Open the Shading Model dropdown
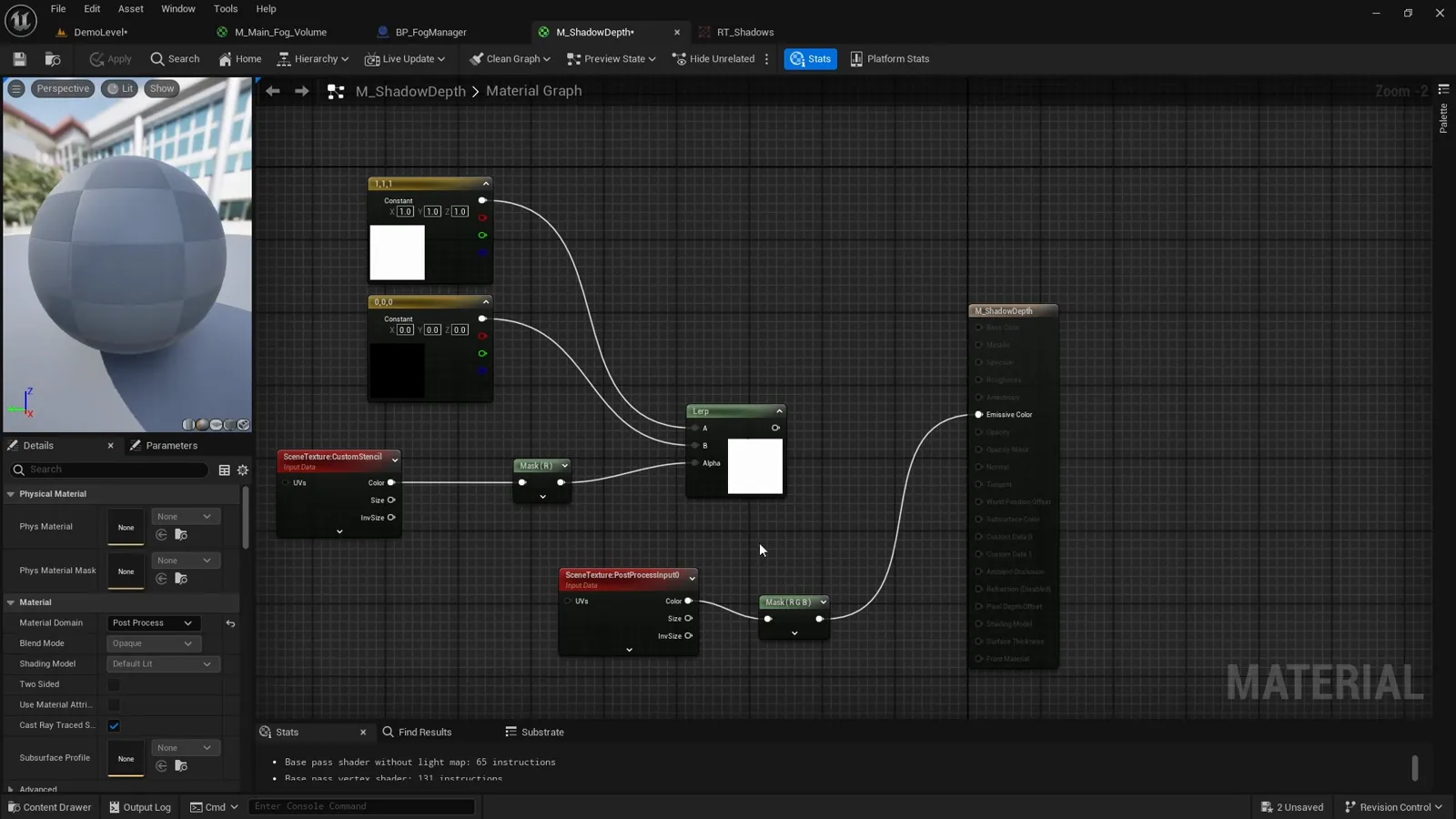The width and height of the screenshot is (1456, 819). (163, 664)
